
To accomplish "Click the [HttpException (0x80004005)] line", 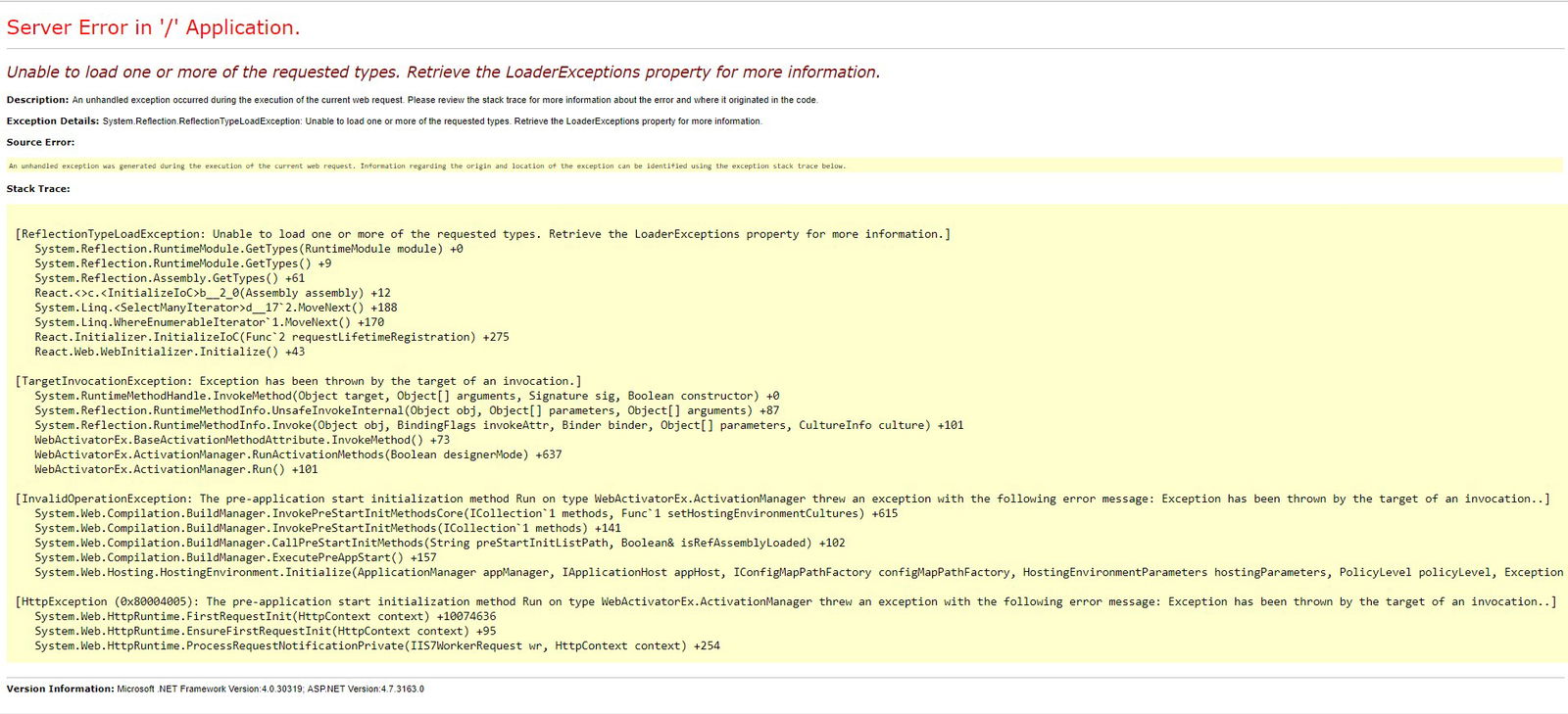I will pyautogui.click(x=785, y=601).
